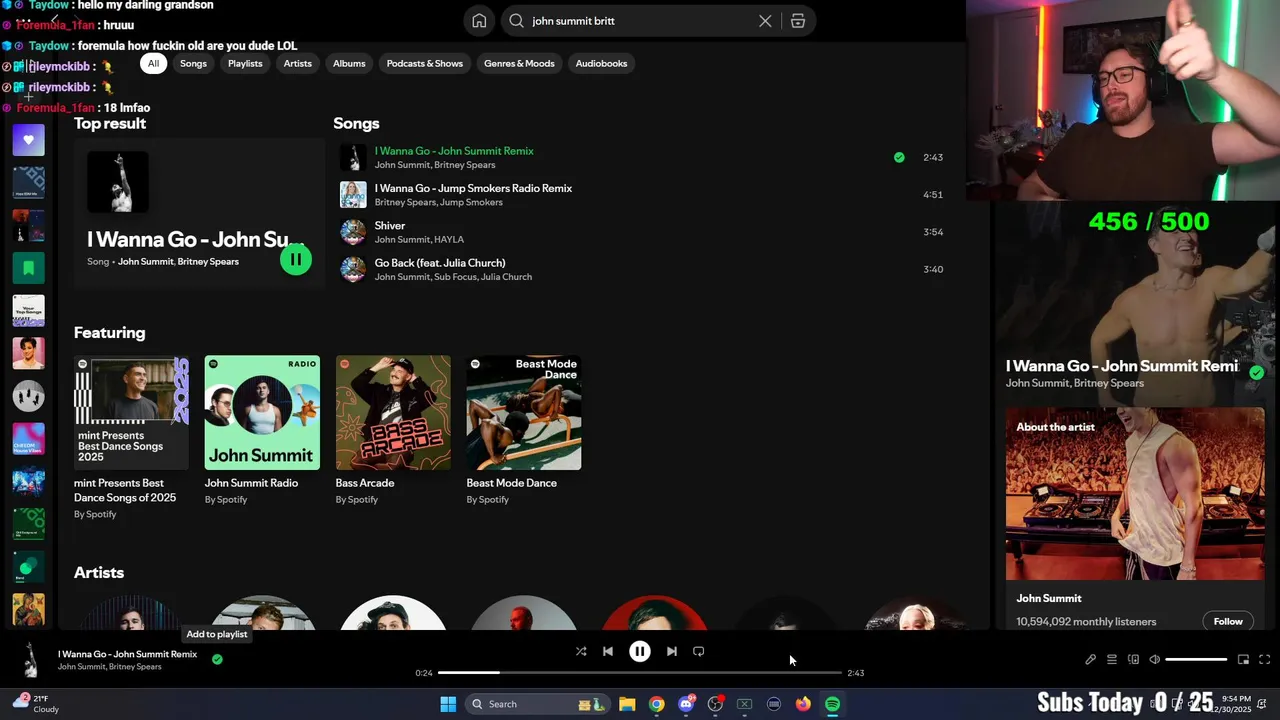
Task: Follow John Summit in About the artist
Action: tap(1228, 621)
